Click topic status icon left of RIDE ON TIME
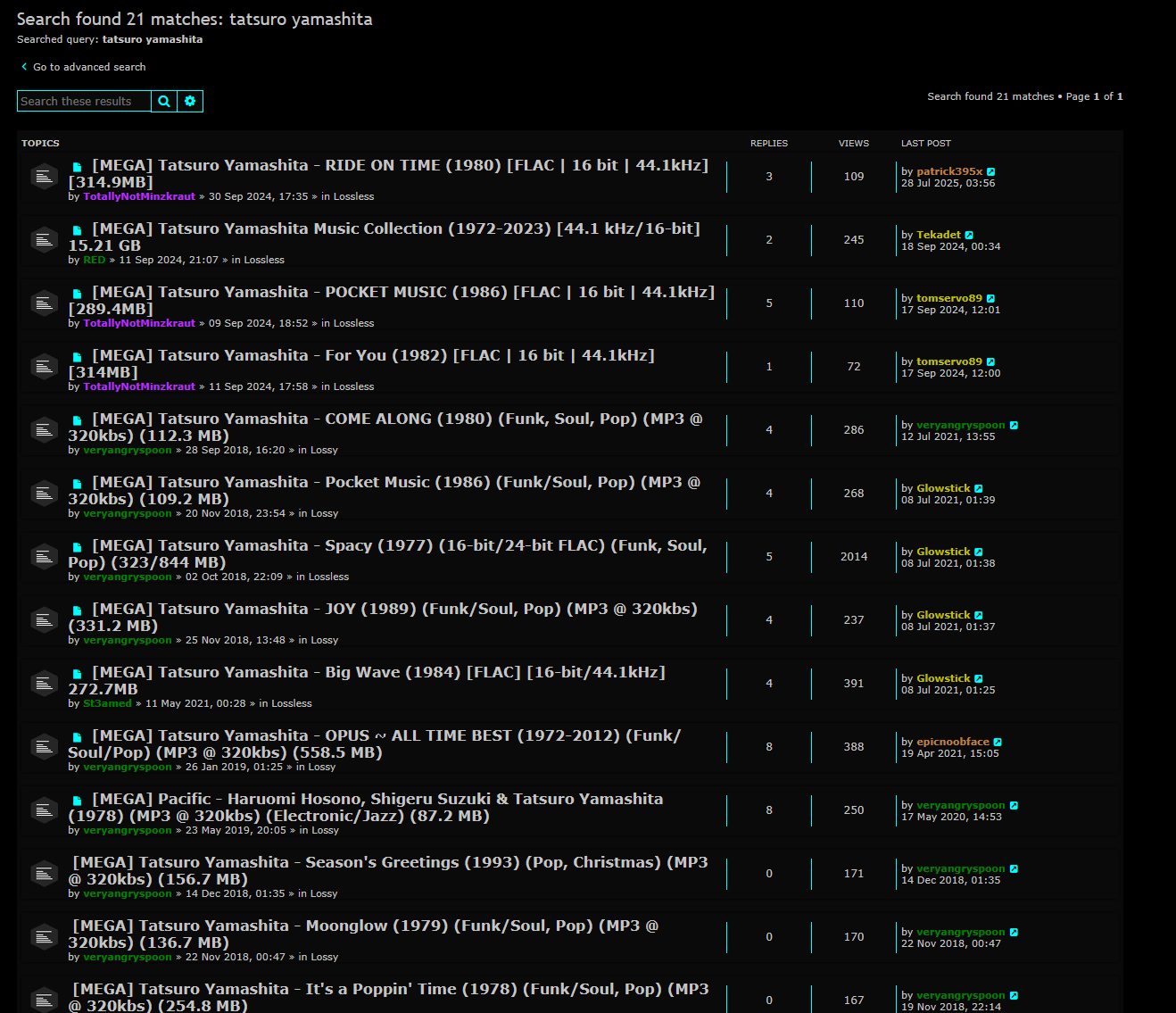The image size is (1176, 1013). pos(44,177)
